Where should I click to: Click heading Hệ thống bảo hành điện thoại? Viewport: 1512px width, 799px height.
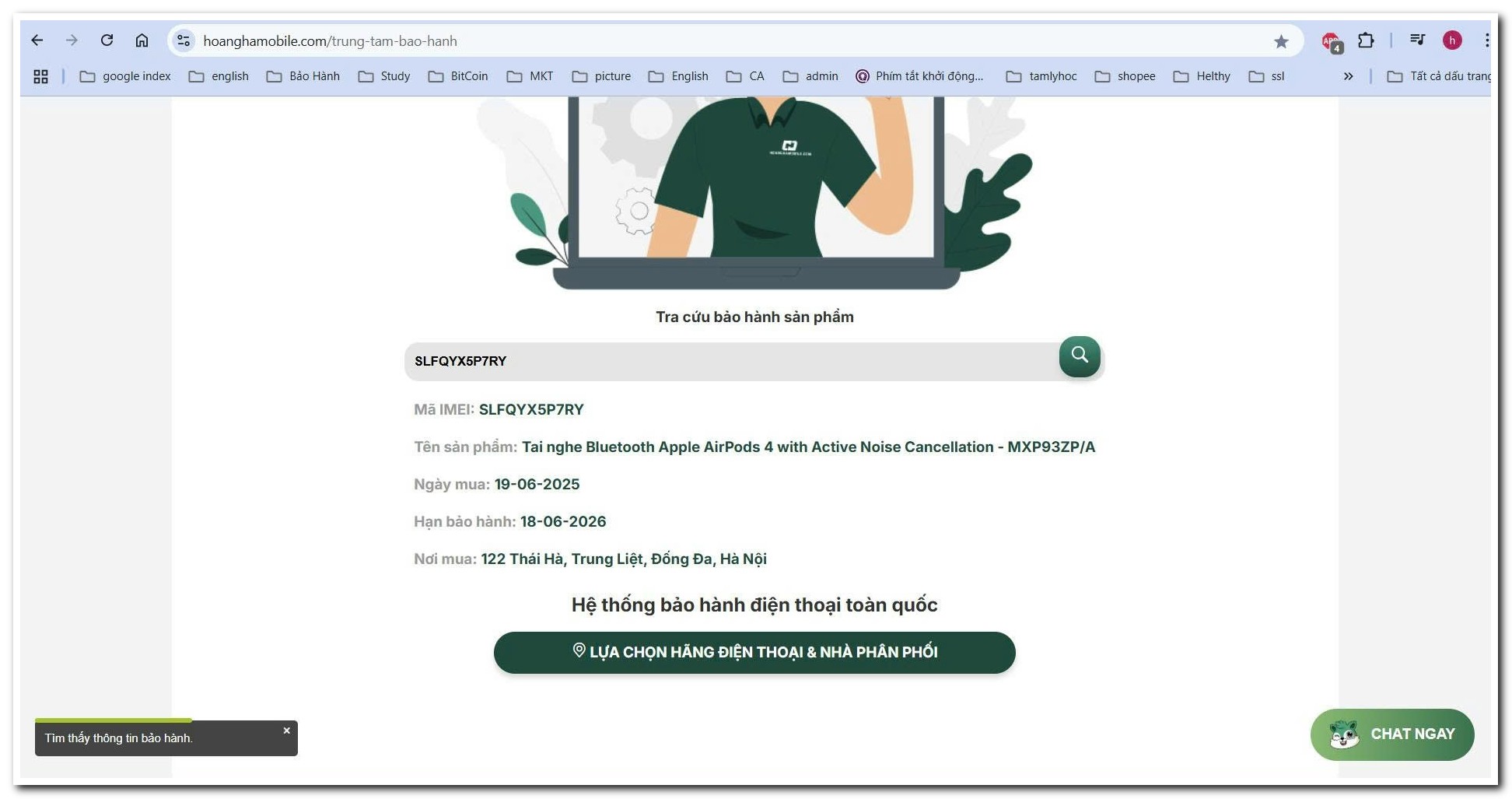pos(754,605)
